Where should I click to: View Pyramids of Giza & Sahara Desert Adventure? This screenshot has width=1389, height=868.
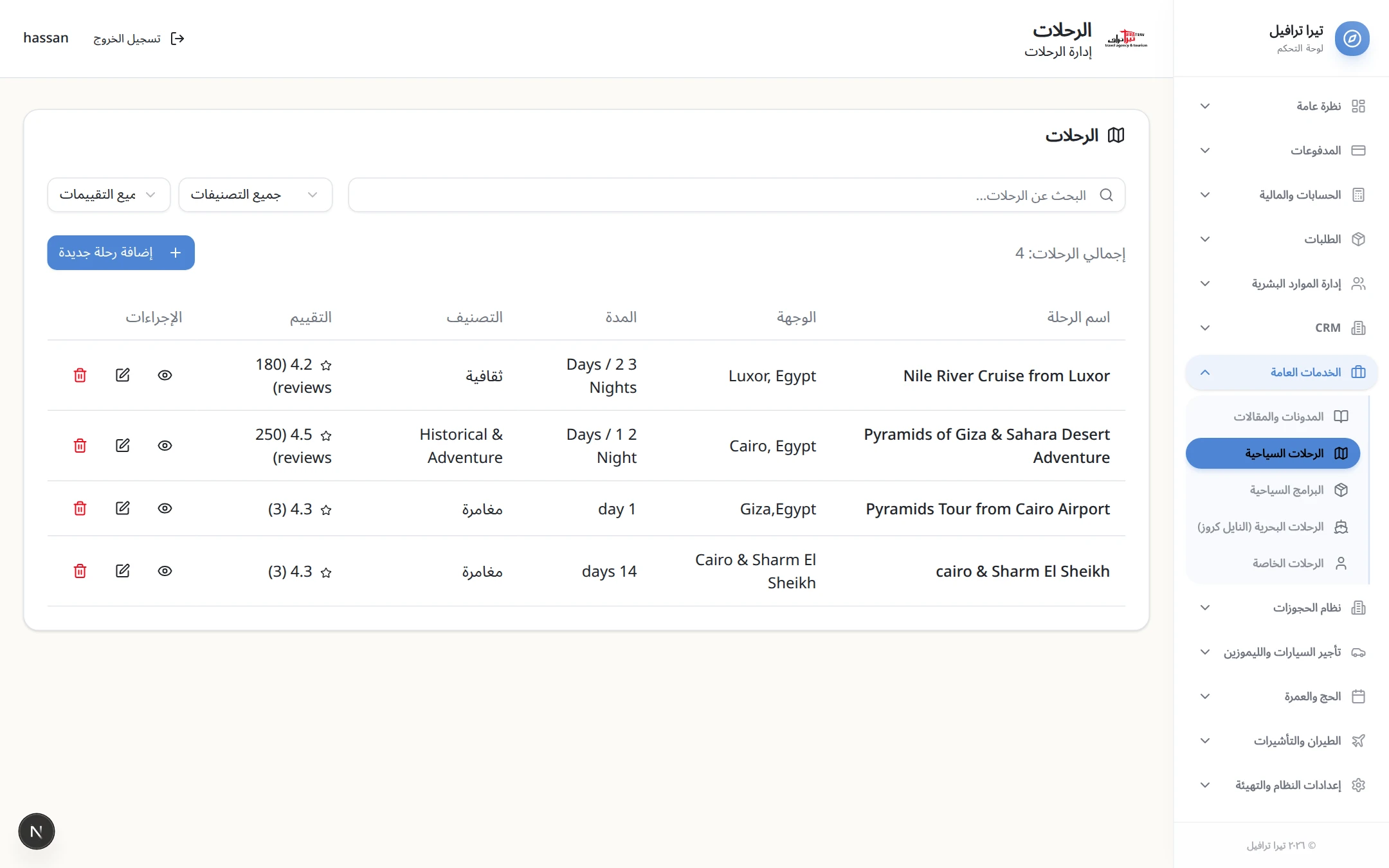[165, 446]
